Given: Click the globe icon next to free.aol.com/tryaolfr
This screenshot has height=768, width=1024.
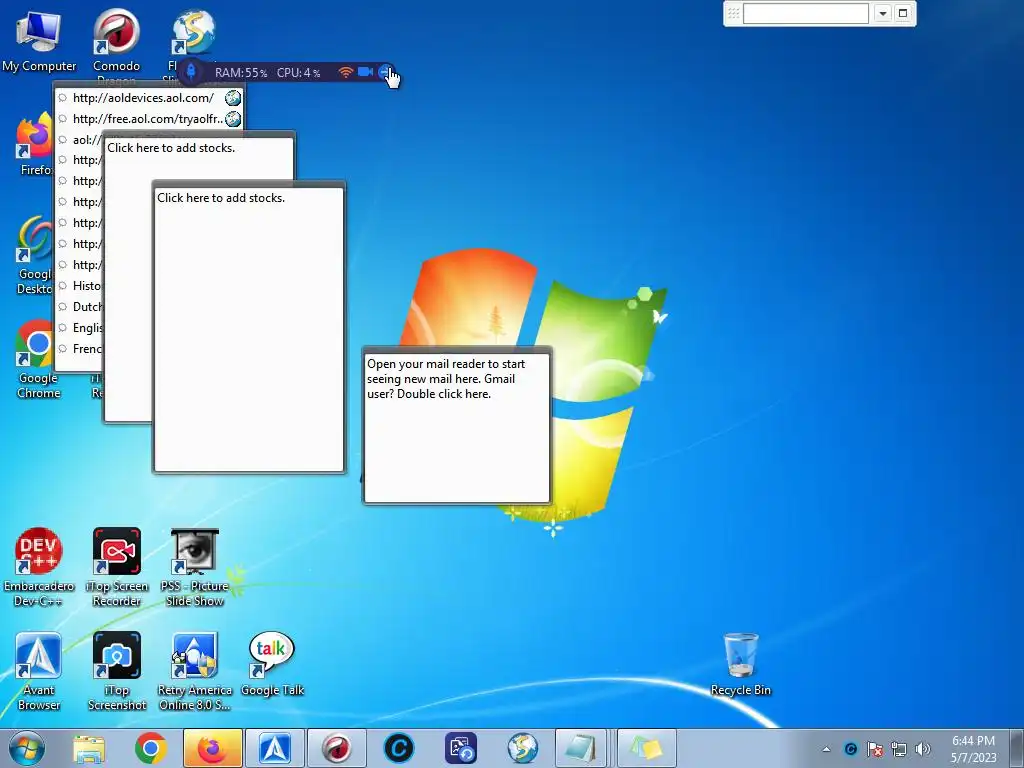Looking at the screenshot, I should coord(232,119).
